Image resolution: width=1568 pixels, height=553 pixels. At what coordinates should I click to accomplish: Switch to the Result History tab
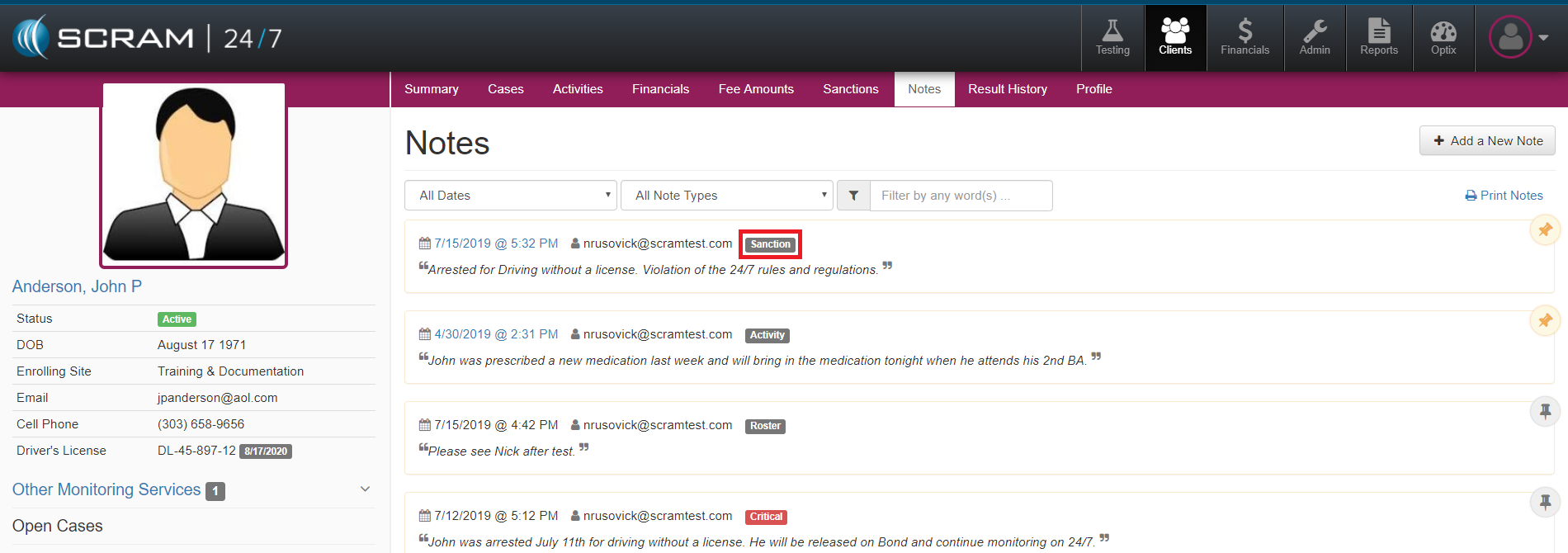tap(1007, 89)
